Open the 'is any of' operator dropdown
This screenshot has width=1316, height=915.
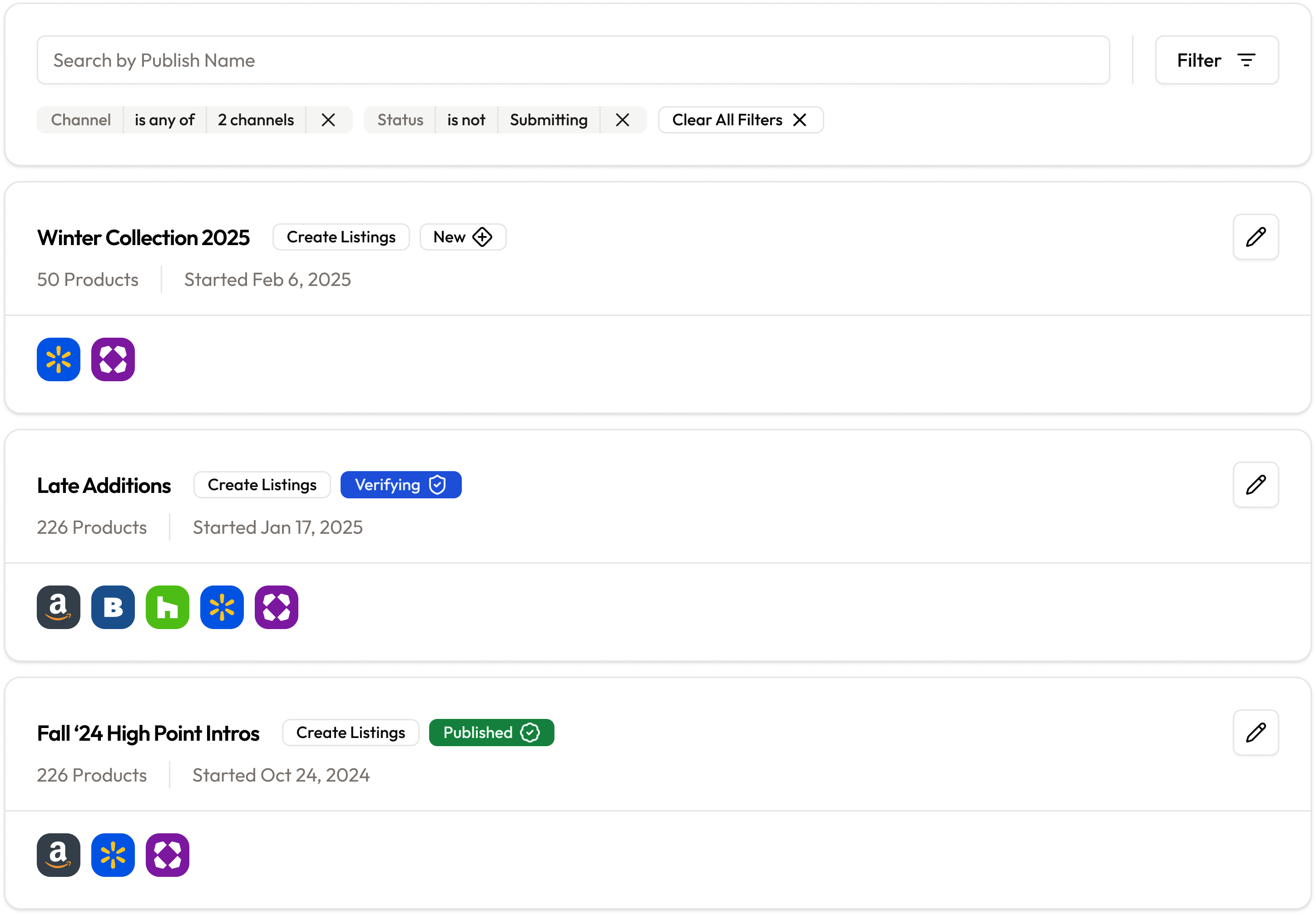pos(164,120)
